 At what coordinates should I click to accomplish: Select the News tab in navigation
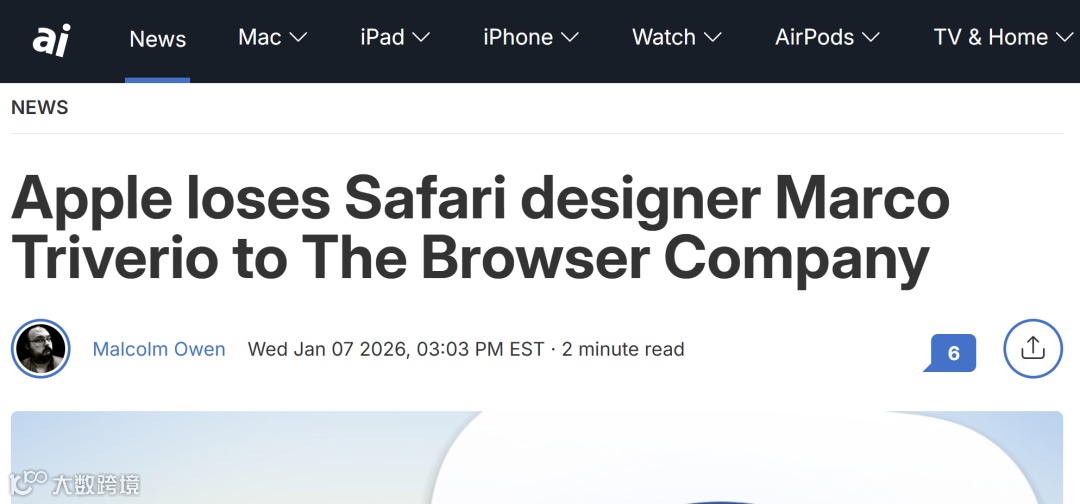point(158,39)
